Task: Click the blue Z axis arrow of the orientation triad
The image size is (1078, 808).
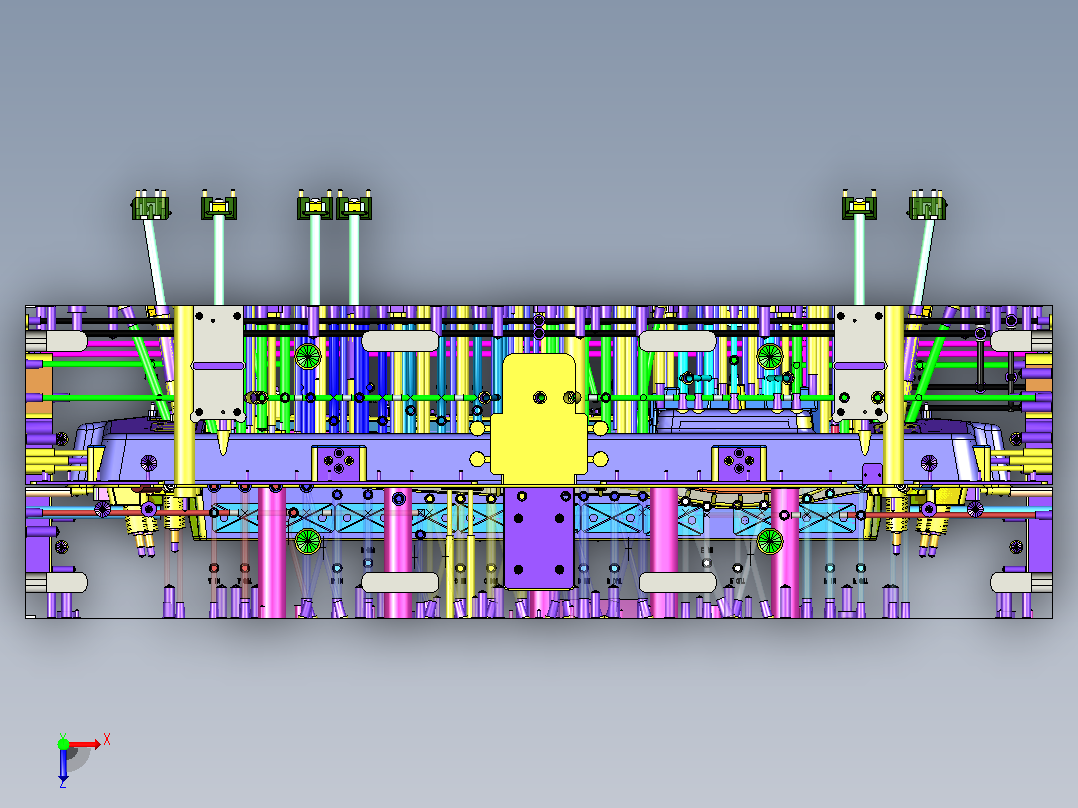Action: point(63,765)
